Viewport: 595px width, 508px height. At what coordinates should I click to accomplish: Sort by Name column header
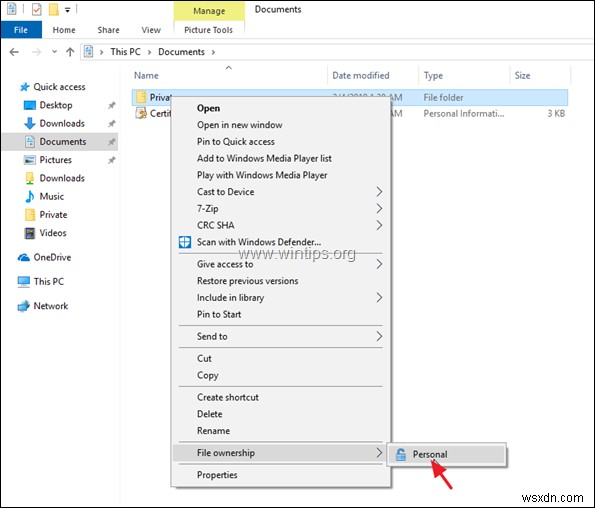point(229,75)
